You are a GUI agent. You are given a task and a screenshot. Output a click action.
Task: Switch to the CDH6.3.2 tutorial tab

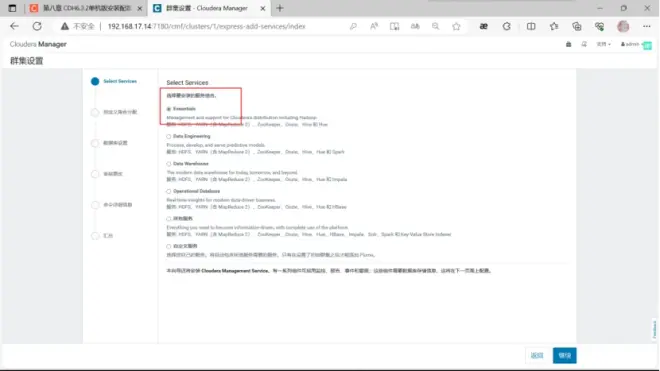point(87,8)
